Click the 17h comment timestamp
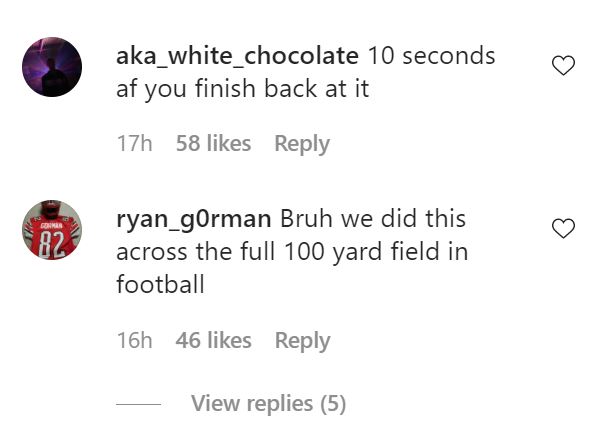Image resolution: width=601 pixels, height=424 pixels. (x=134, y=144)
